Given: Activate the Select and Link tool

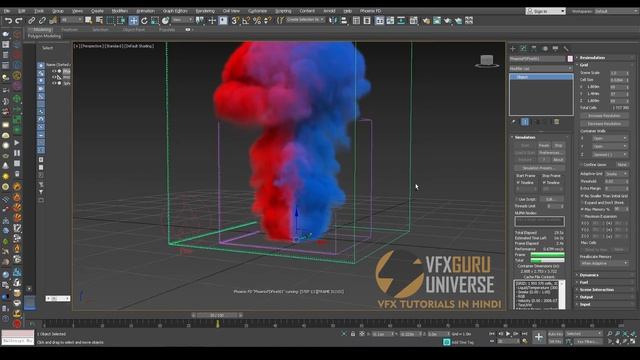Looking at the screenshot, I should (x=31, y=20).
